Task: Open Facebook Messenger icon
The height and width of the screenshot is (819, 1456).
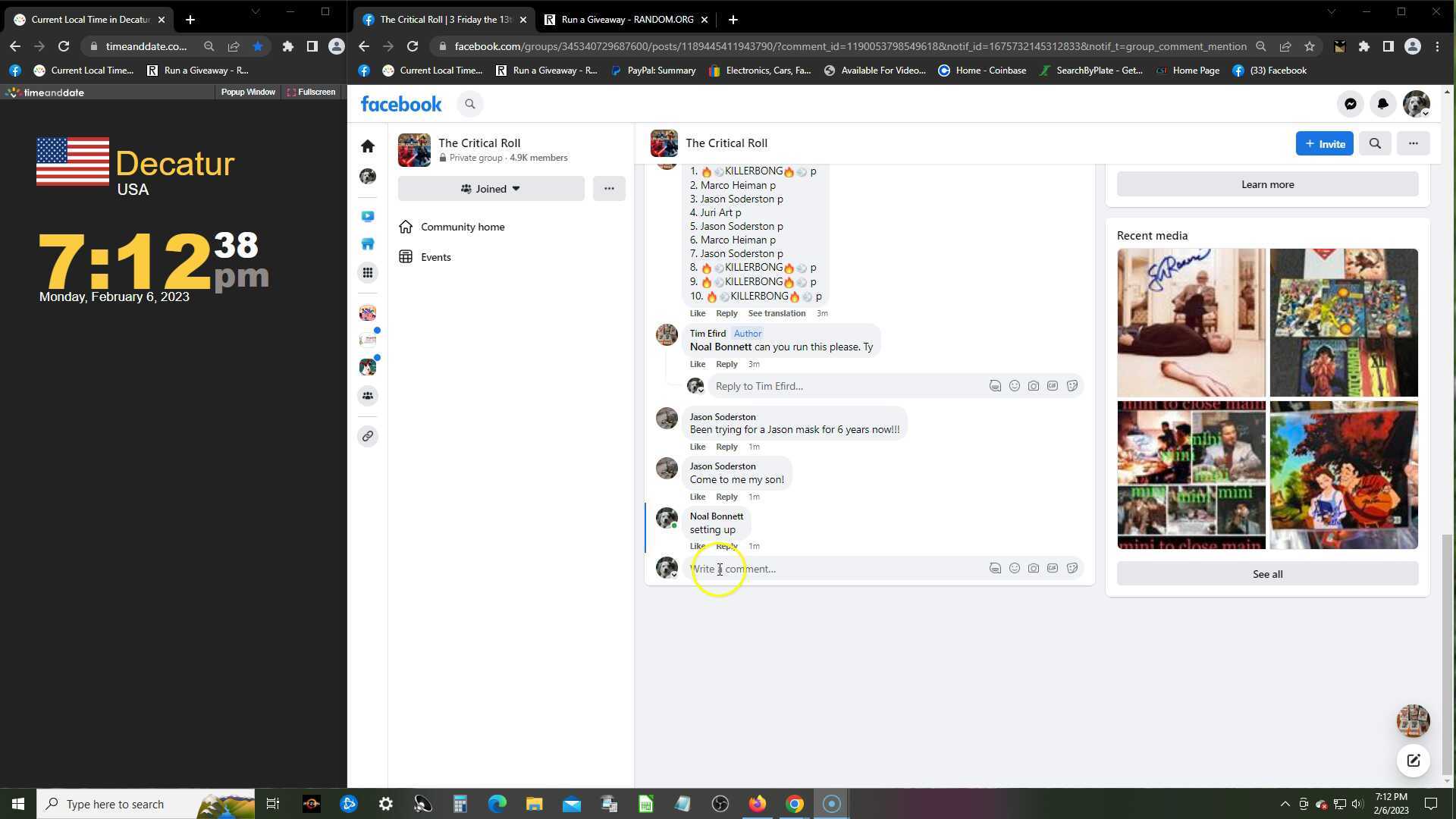Action: tap(1350, 105)
